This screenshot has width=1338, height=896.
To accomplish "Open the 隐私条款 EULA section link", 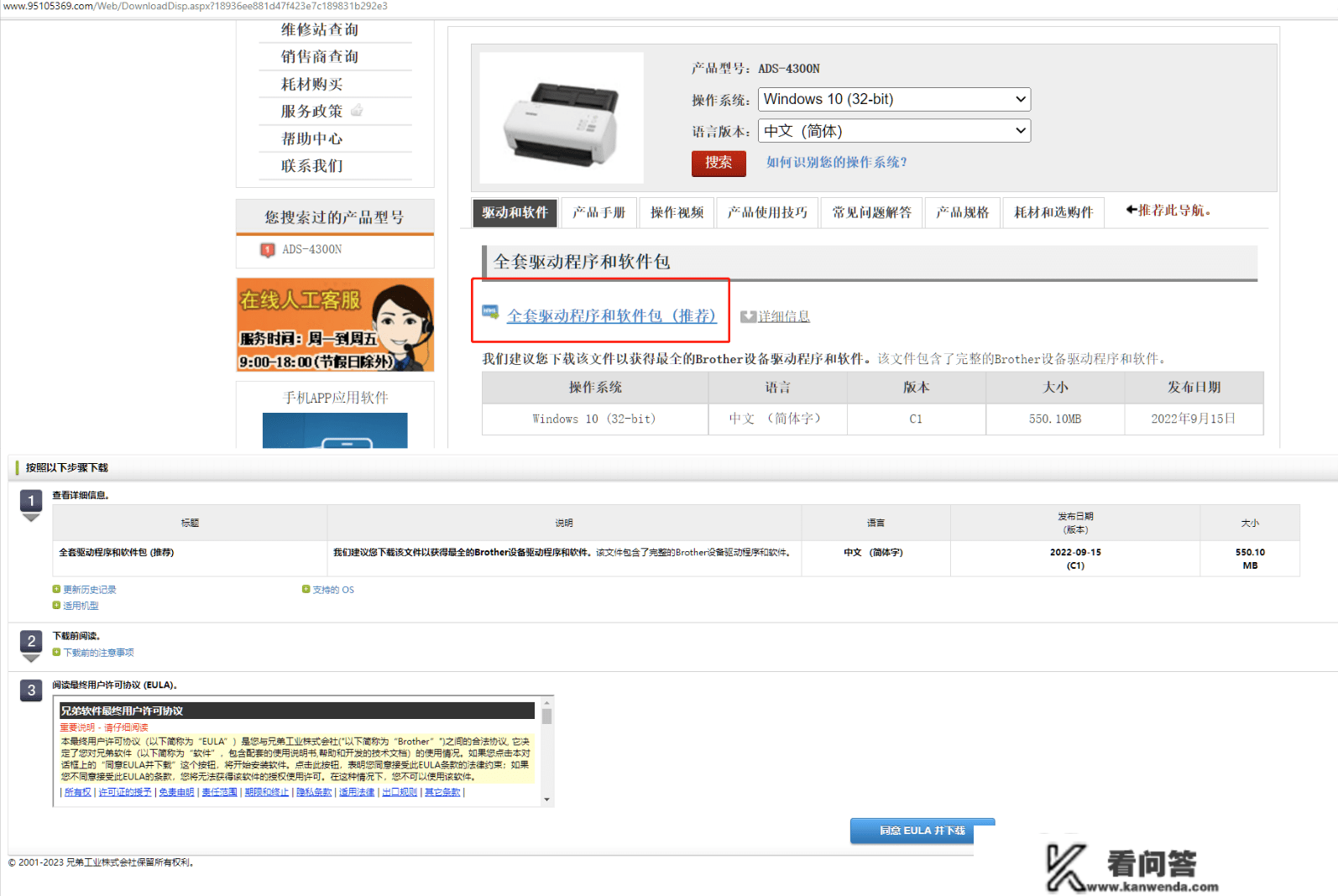I will point(314,792).
